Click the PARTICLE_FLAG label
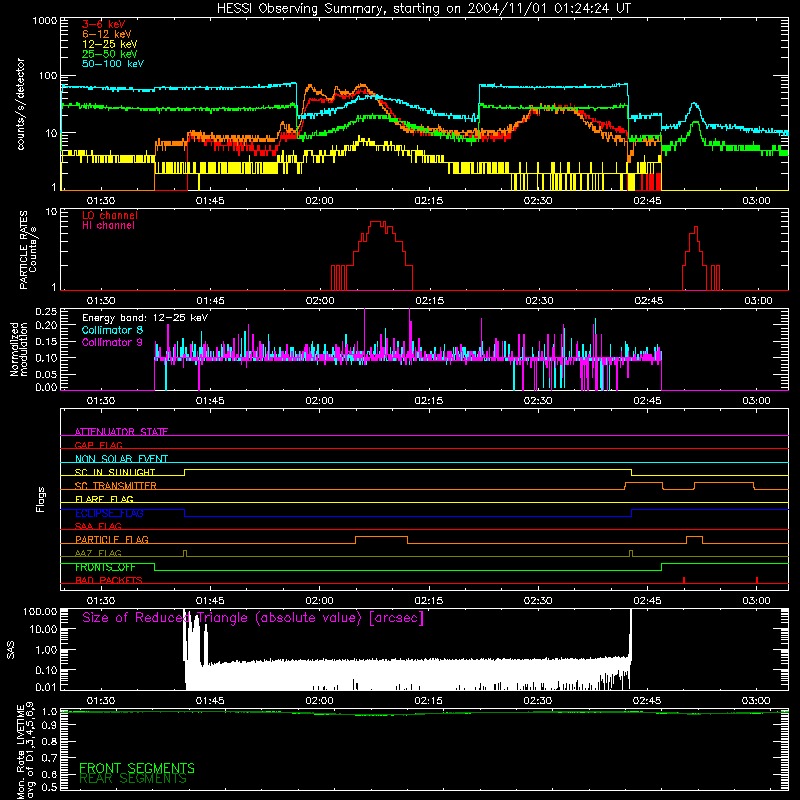This screenshot has width=800, height=800. click(112, 540)
